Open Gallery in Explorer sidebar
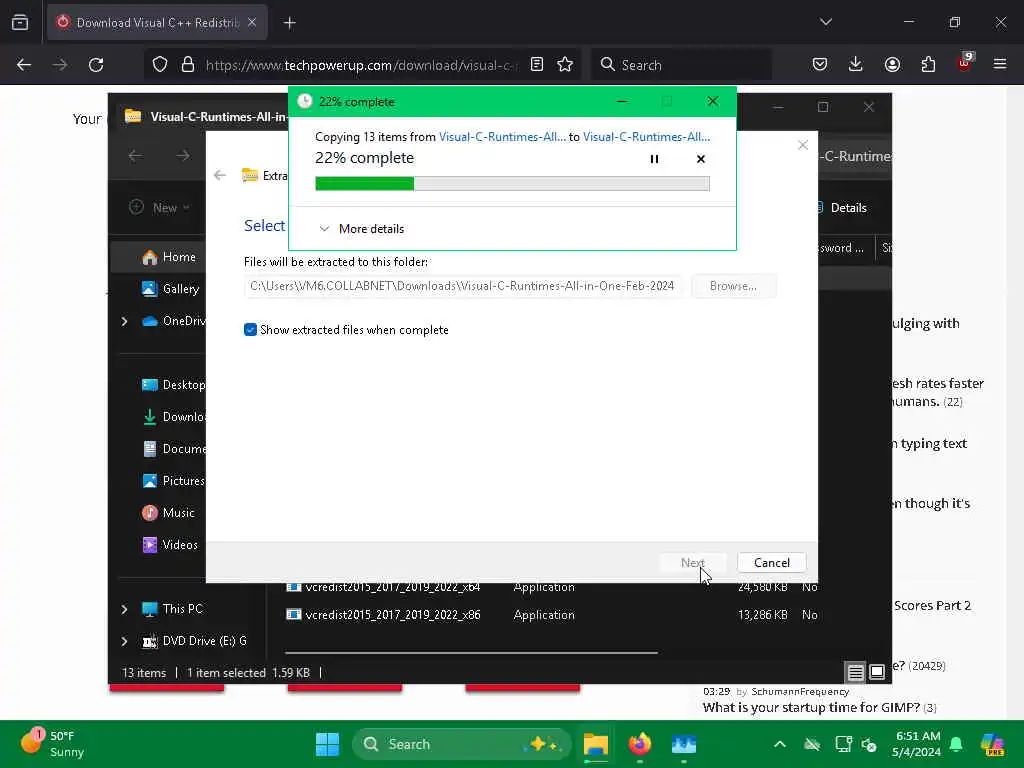 170,289
